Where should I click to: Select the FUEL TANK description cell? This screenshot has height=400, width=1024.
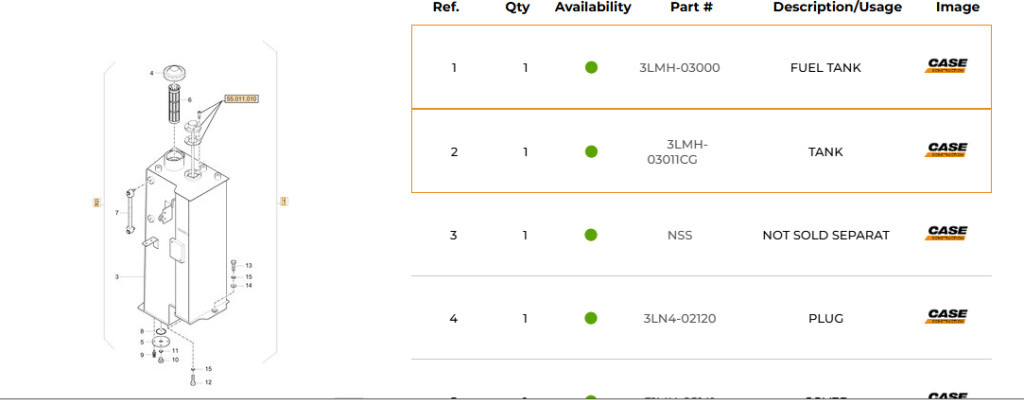click(x=825, y=67)
